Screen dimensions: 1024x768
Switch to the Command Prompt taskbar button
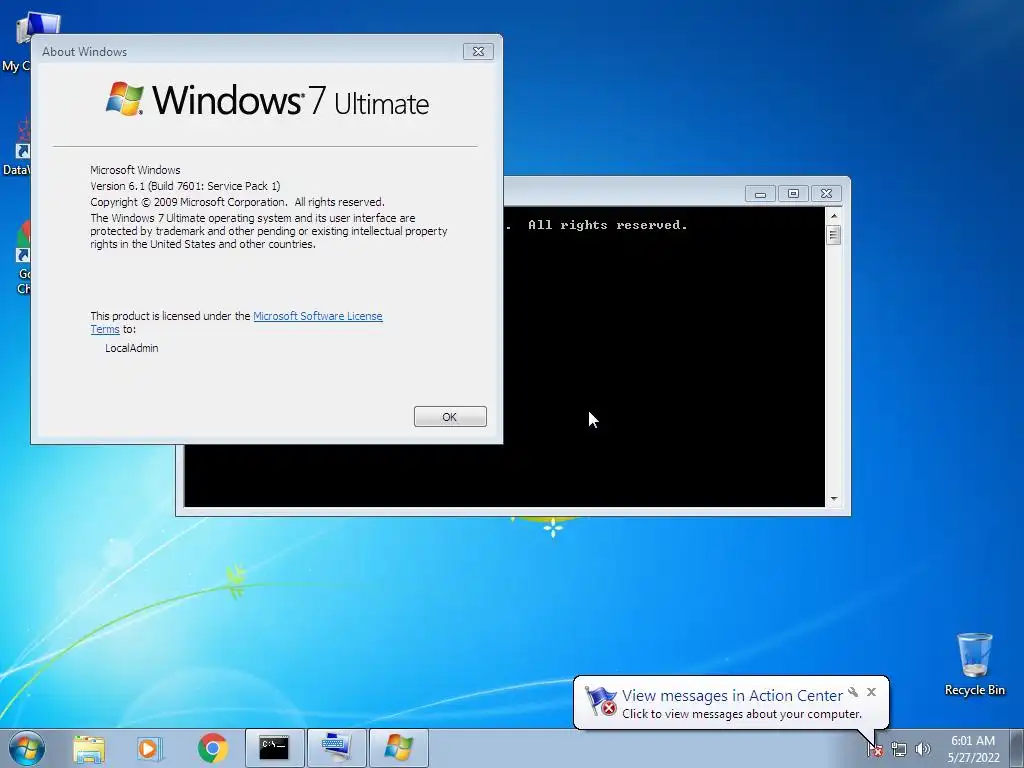(x=274, y=748)
